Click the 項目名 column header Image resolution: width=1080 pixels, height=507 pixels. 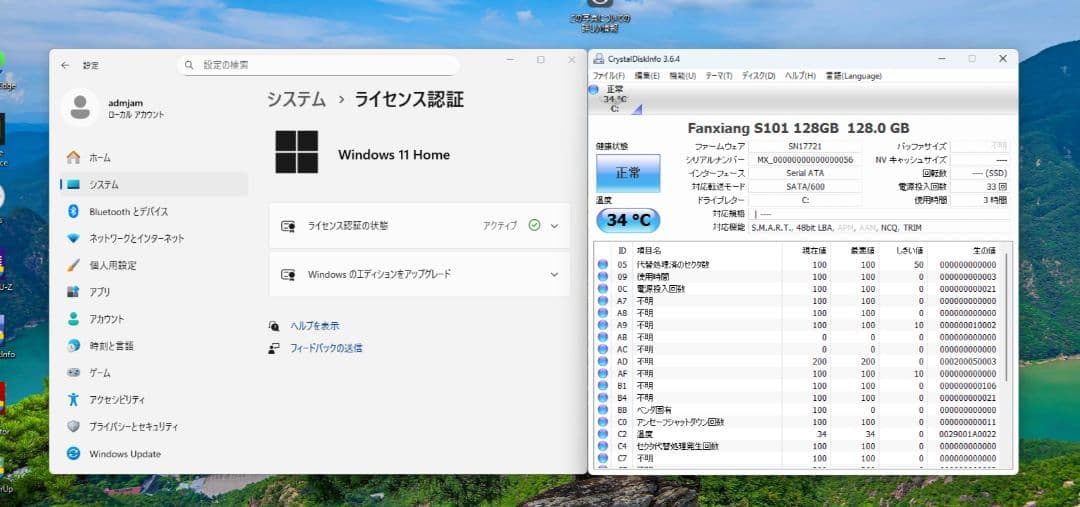707,250
